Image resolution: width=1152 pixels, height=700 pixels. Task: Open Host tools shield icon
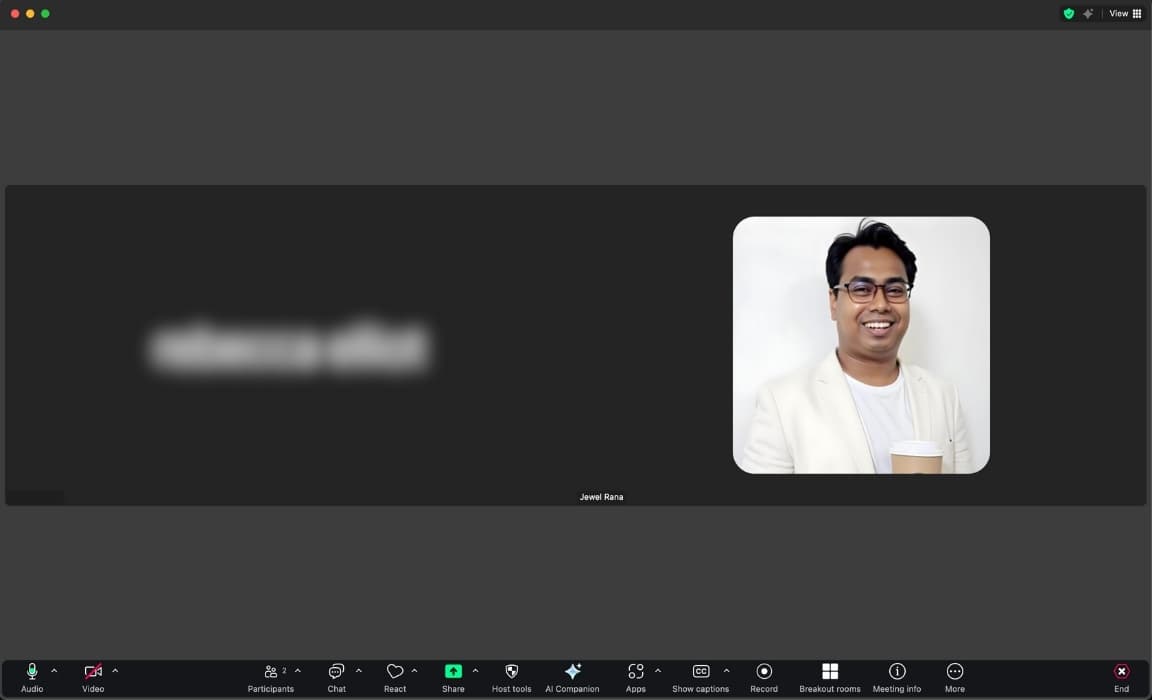(x=511, y=676)
